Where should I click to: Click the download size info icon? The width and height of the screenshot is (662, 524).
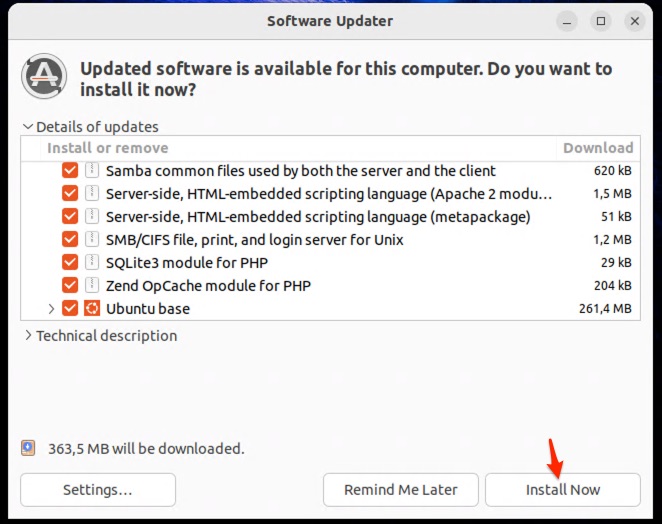click(x=28, y=448)
